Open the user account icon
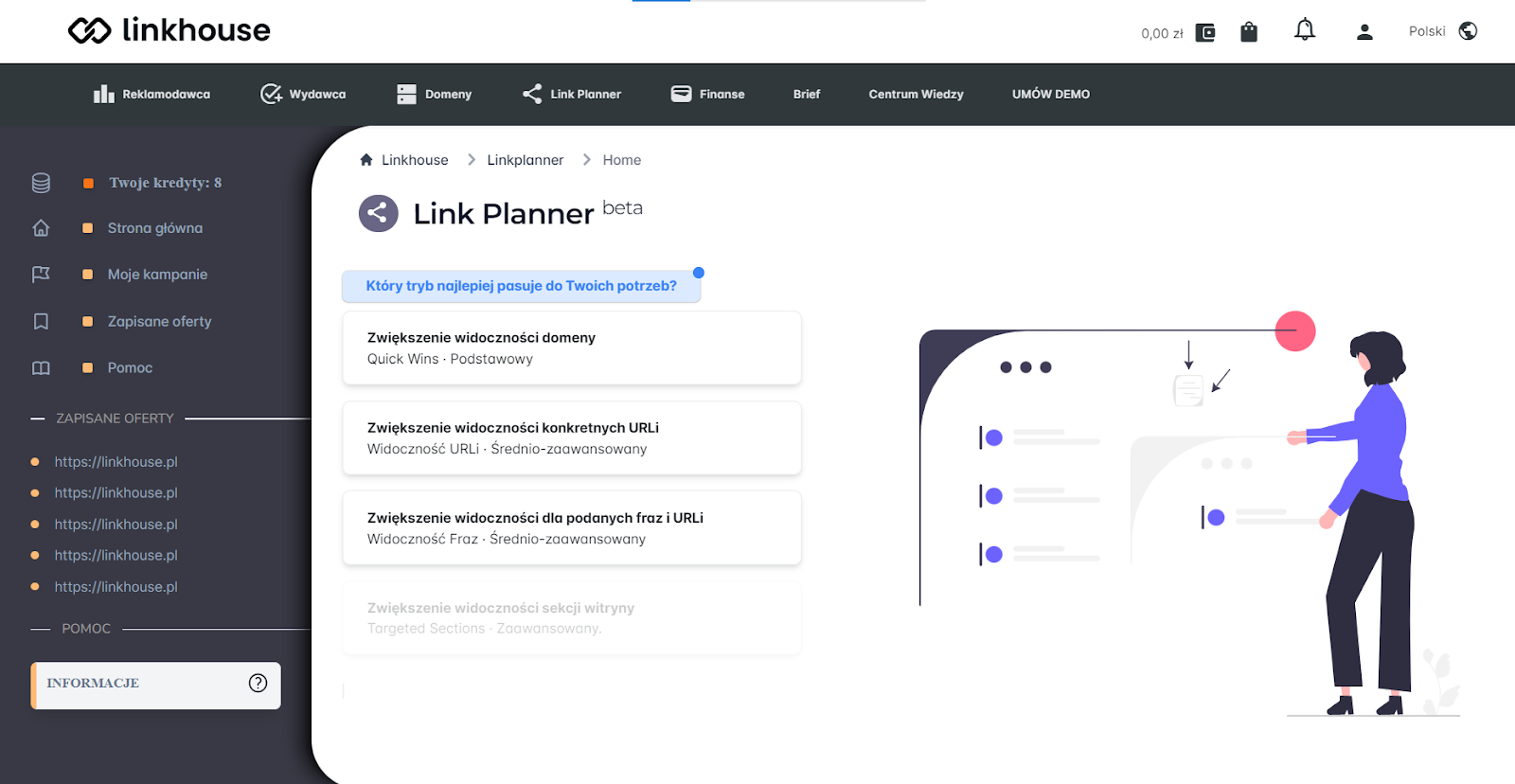Viewport: 1515px width, 784px height. point(1364,32)
